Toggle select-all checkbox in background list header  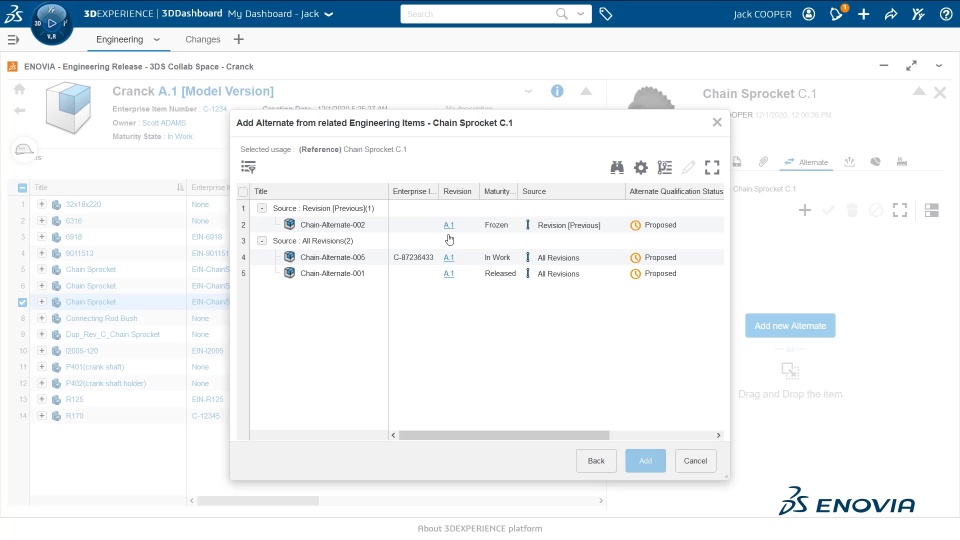click(23, 187)
